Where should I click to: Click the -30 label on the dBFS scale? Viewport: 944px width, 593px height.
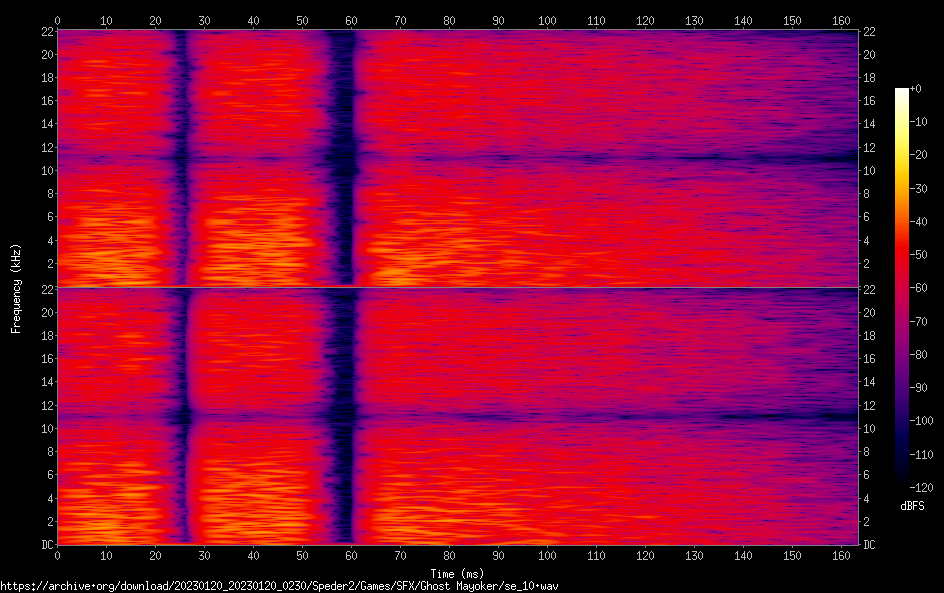(916, 188)
